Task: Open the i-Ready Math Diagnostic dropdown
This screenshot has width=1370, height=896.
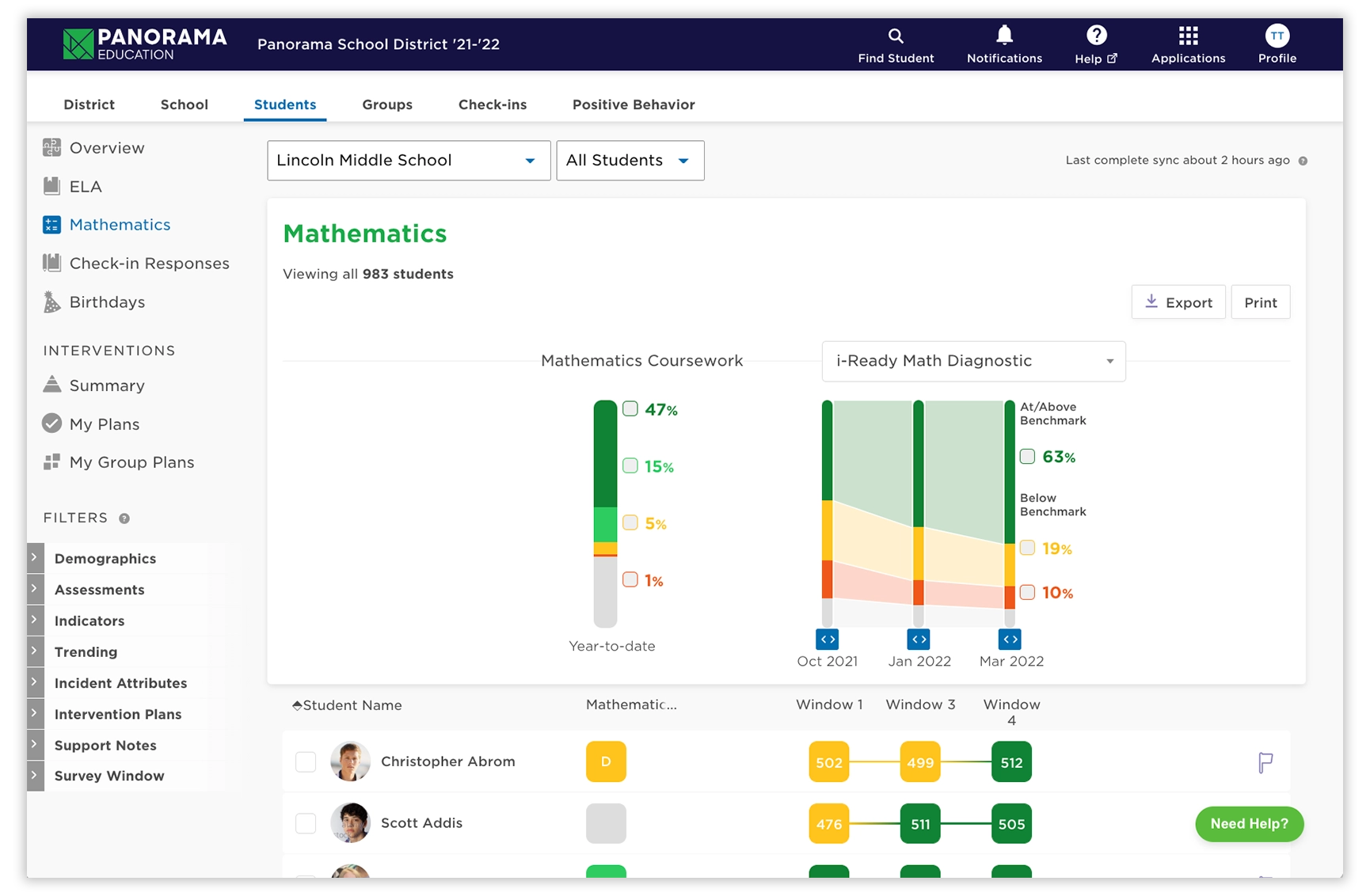Action: tap(973, 361)
